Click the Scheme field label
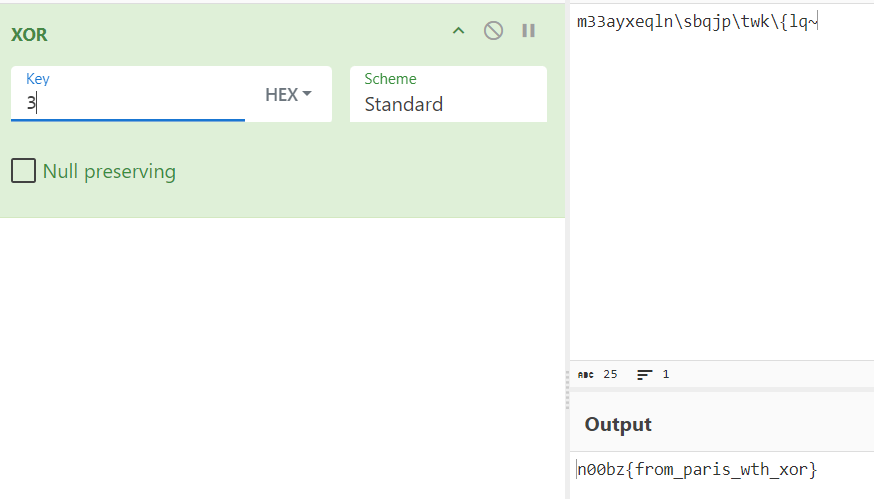The width and height of the screenshot is (874, 499). click(x=390, y=79)
